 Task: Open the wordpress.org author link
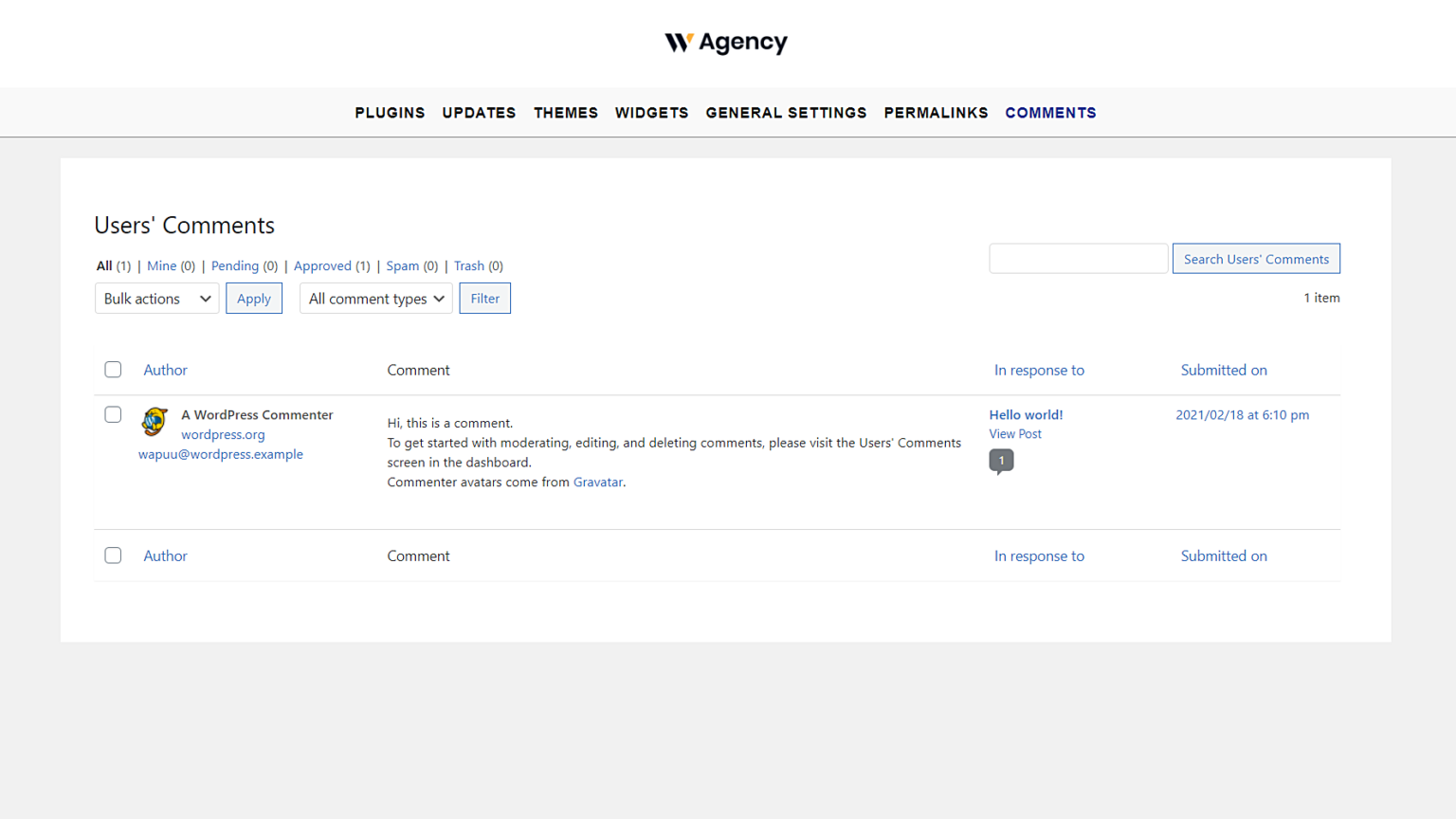(x=223, y=435)
